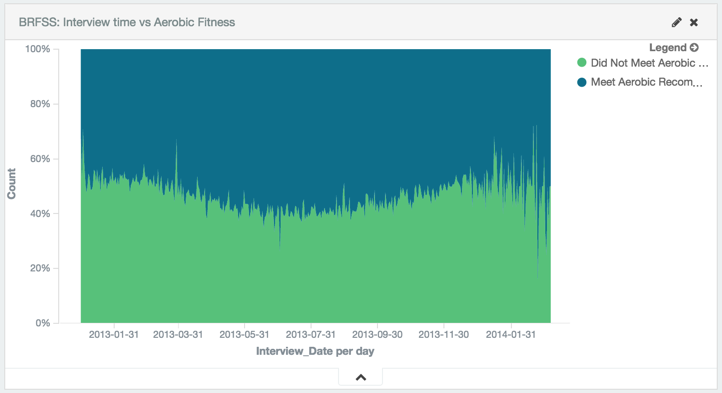Click the 2013-01-31 x-axis label
The height and width of the screenshot is (393, 722).
pos(114,334)
